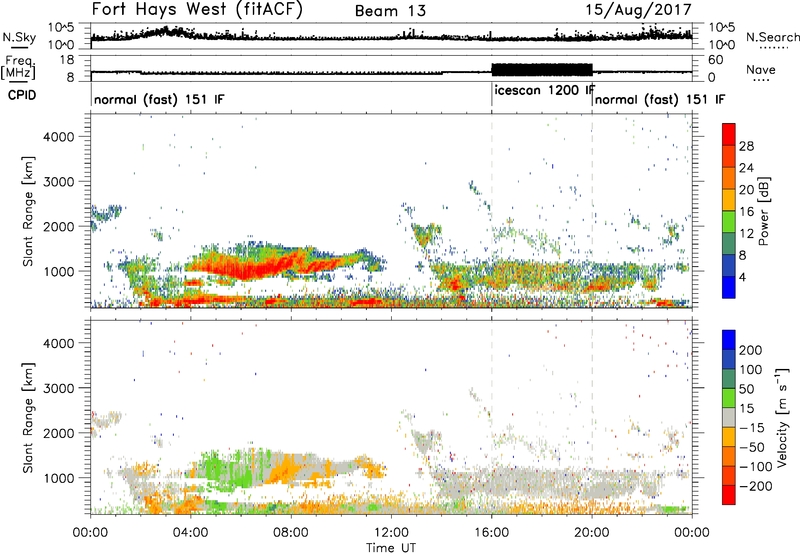Click the "Slant Range [km]" title of the power panel
This screenshot has width=800, height=554.
coord(28,211)
